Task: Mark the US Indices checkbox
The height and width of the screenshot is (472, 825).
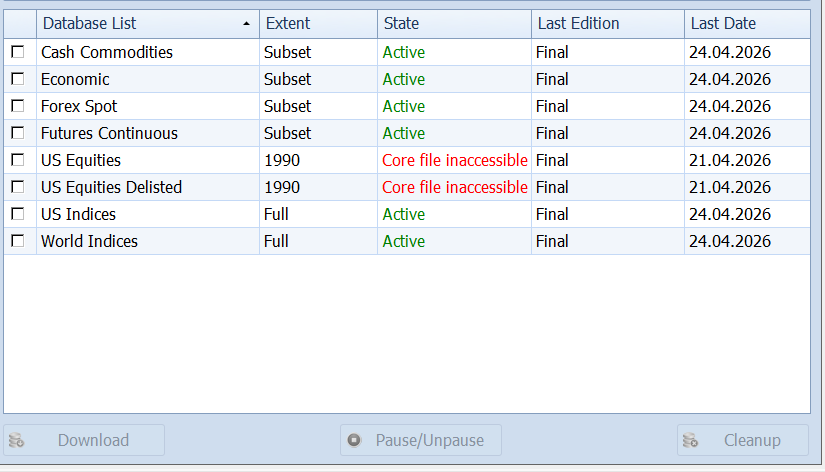Action: pos(17,214)
